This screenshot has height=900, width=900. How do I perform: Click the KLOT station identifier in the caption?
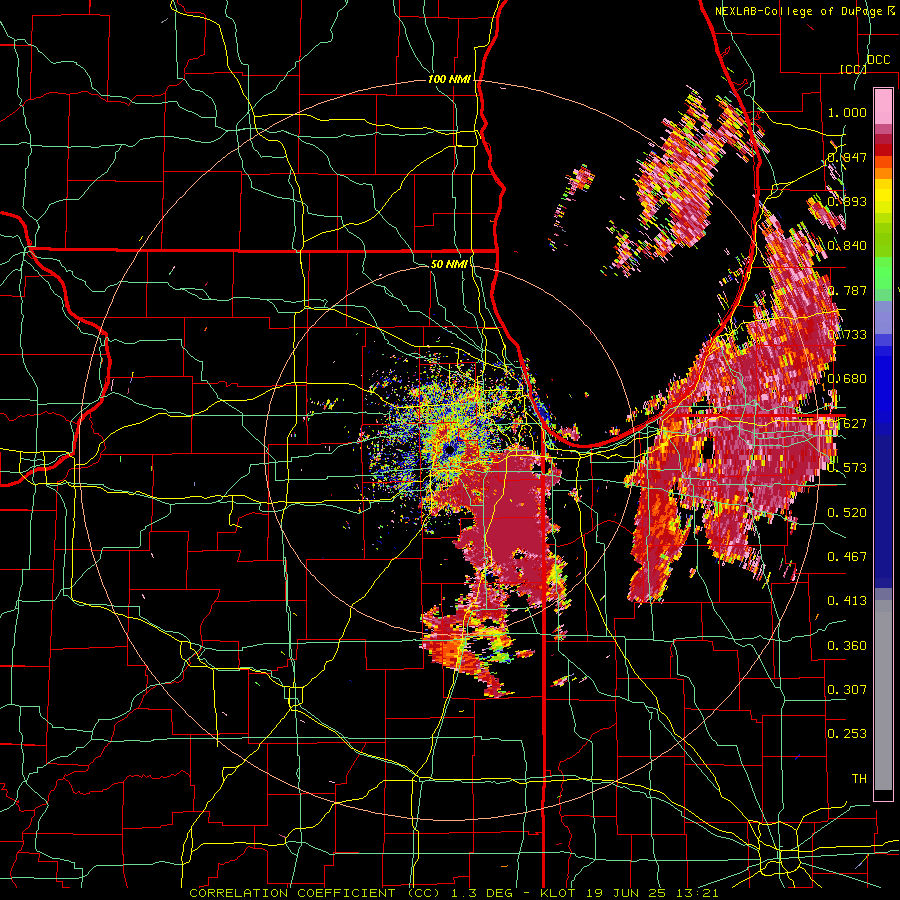pyautogui.click(x=558, y=893)
